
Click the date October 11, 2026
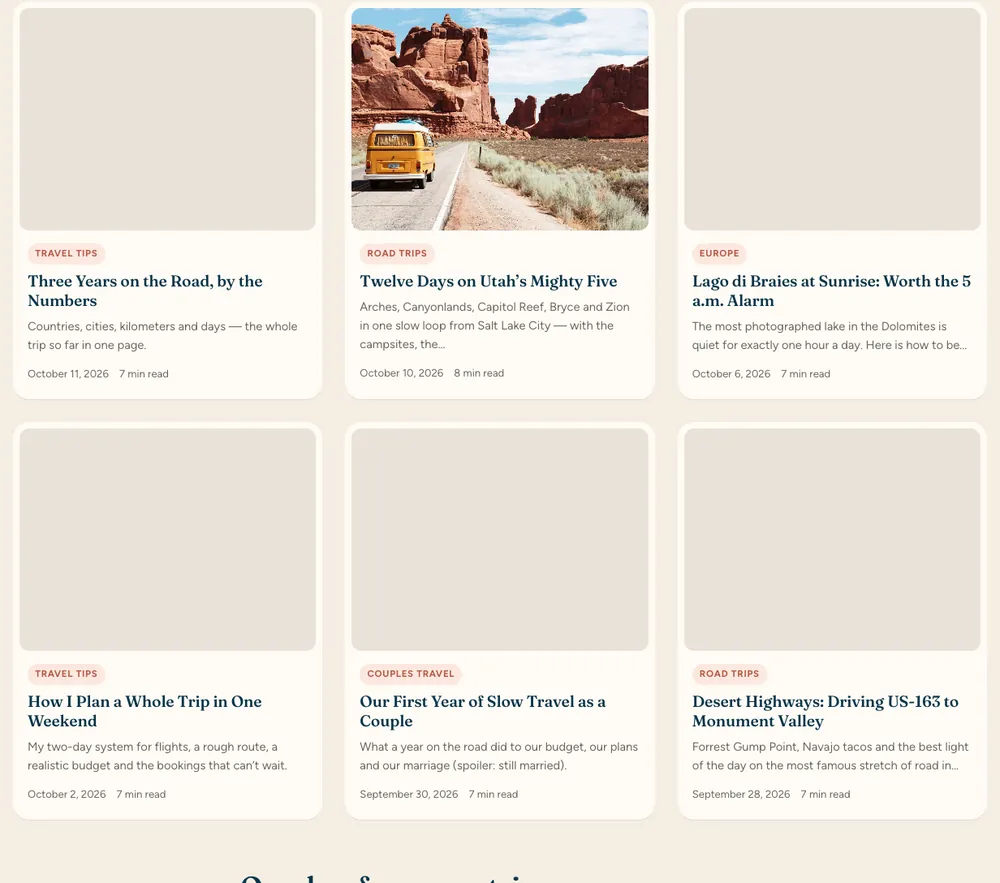coord(68,374)
